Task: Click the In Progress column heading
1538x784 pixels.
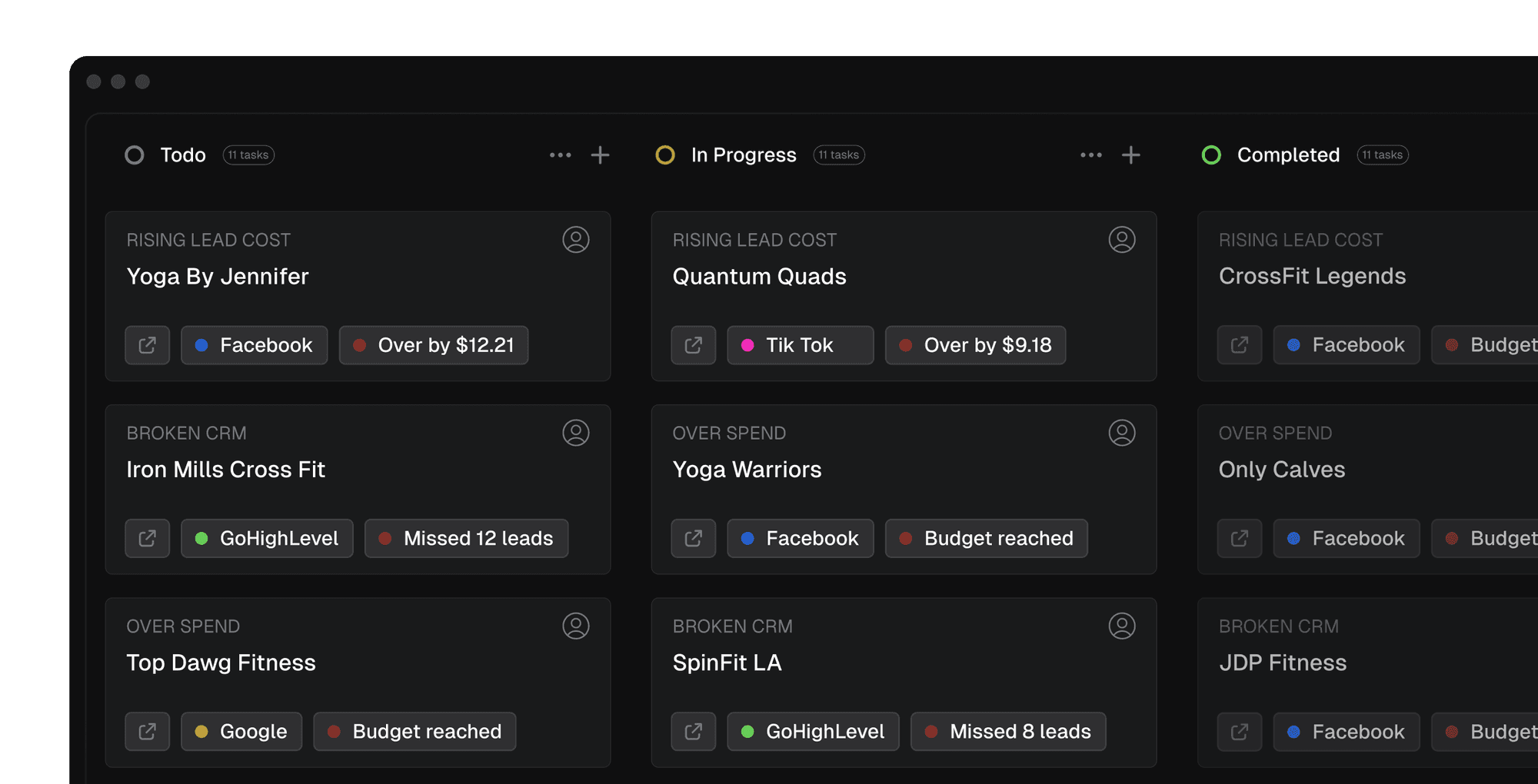Action: [x=744, y=155]
